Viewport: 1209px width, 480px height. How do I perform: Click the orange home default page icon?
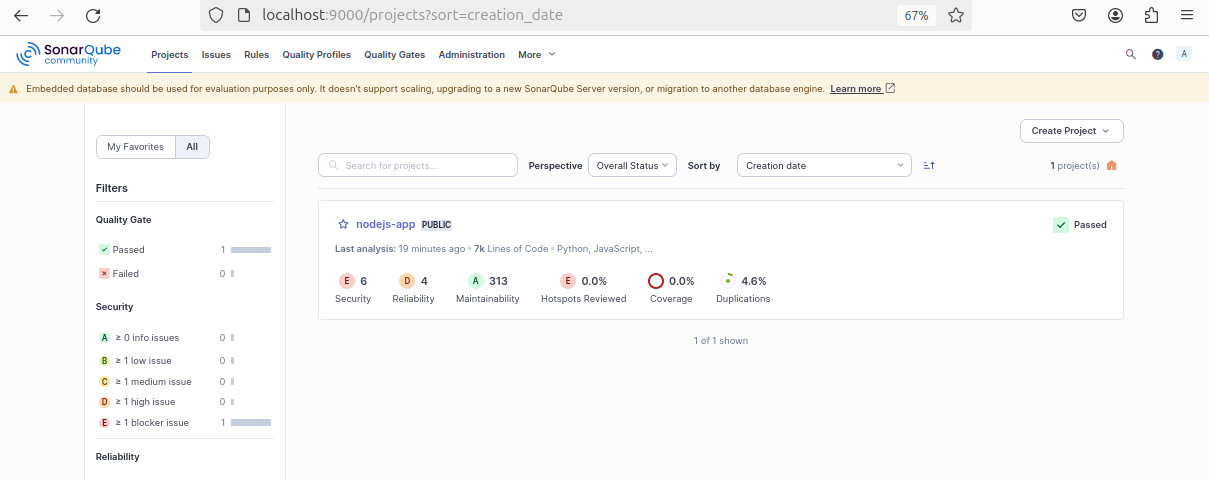click(1112, 165)
